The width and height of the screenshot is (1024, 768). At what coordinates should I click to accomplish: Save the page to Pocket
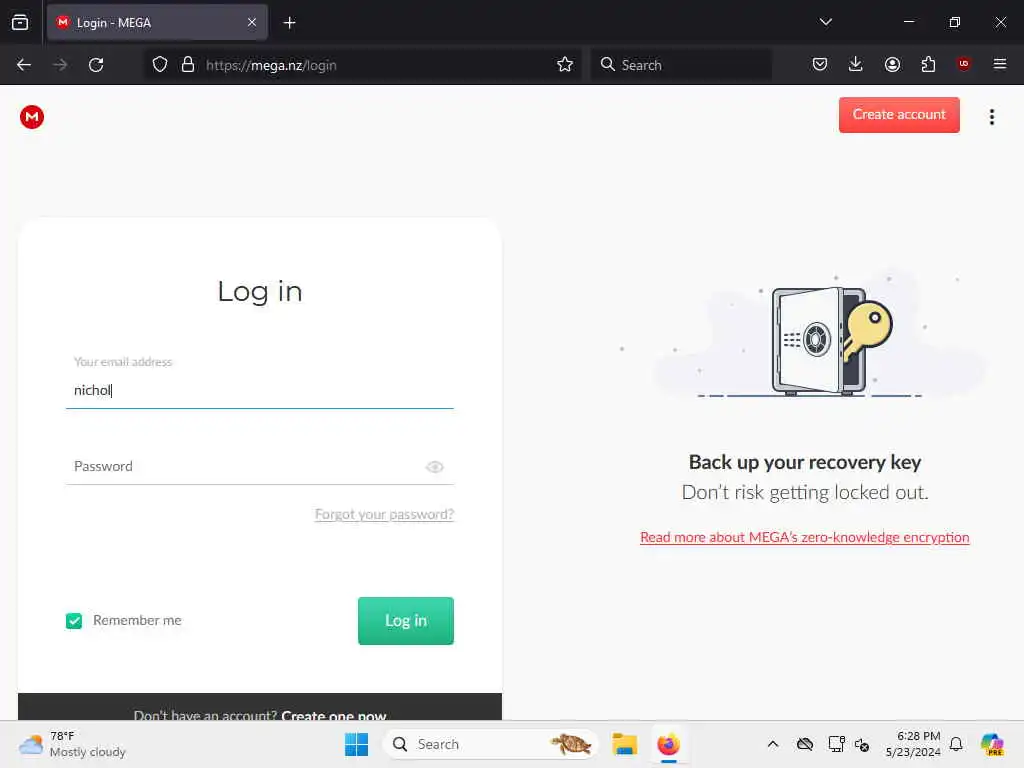coord(820,64)
